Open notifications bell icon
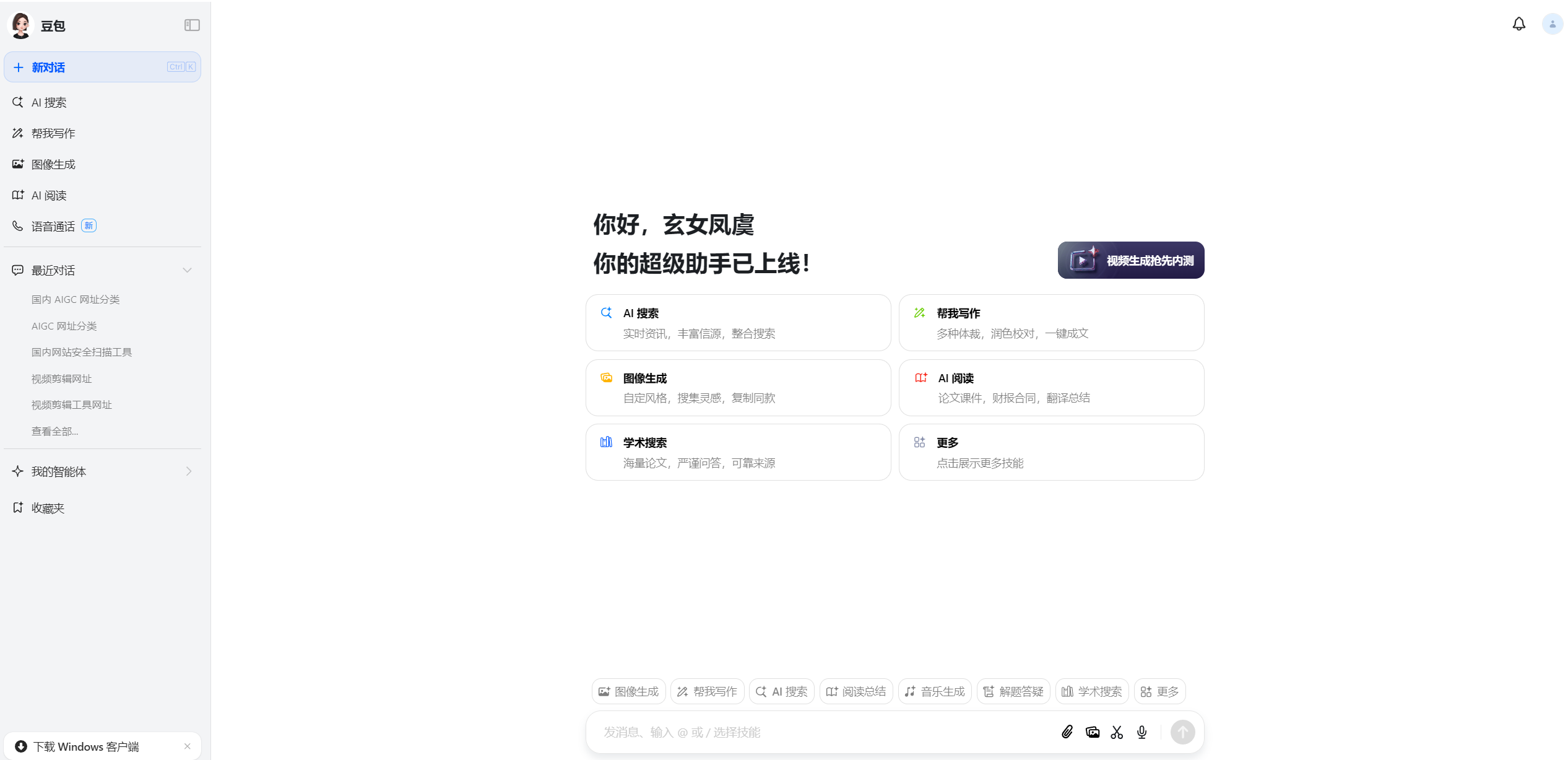This screenshot has width=1568, height=760. (x=1519, y=24)
